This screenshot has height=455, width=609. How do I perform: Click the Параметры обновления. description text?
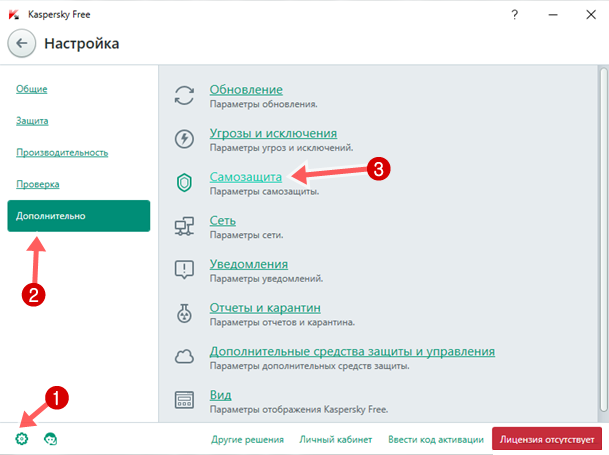[264, 104]
